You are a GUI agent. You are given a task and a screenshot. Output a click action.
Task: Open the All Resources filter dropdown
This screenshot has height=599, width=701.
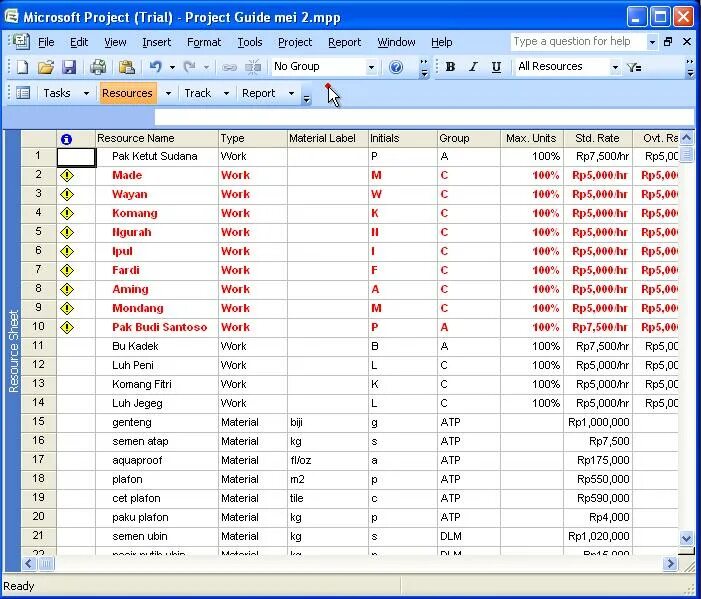(615, 67)
